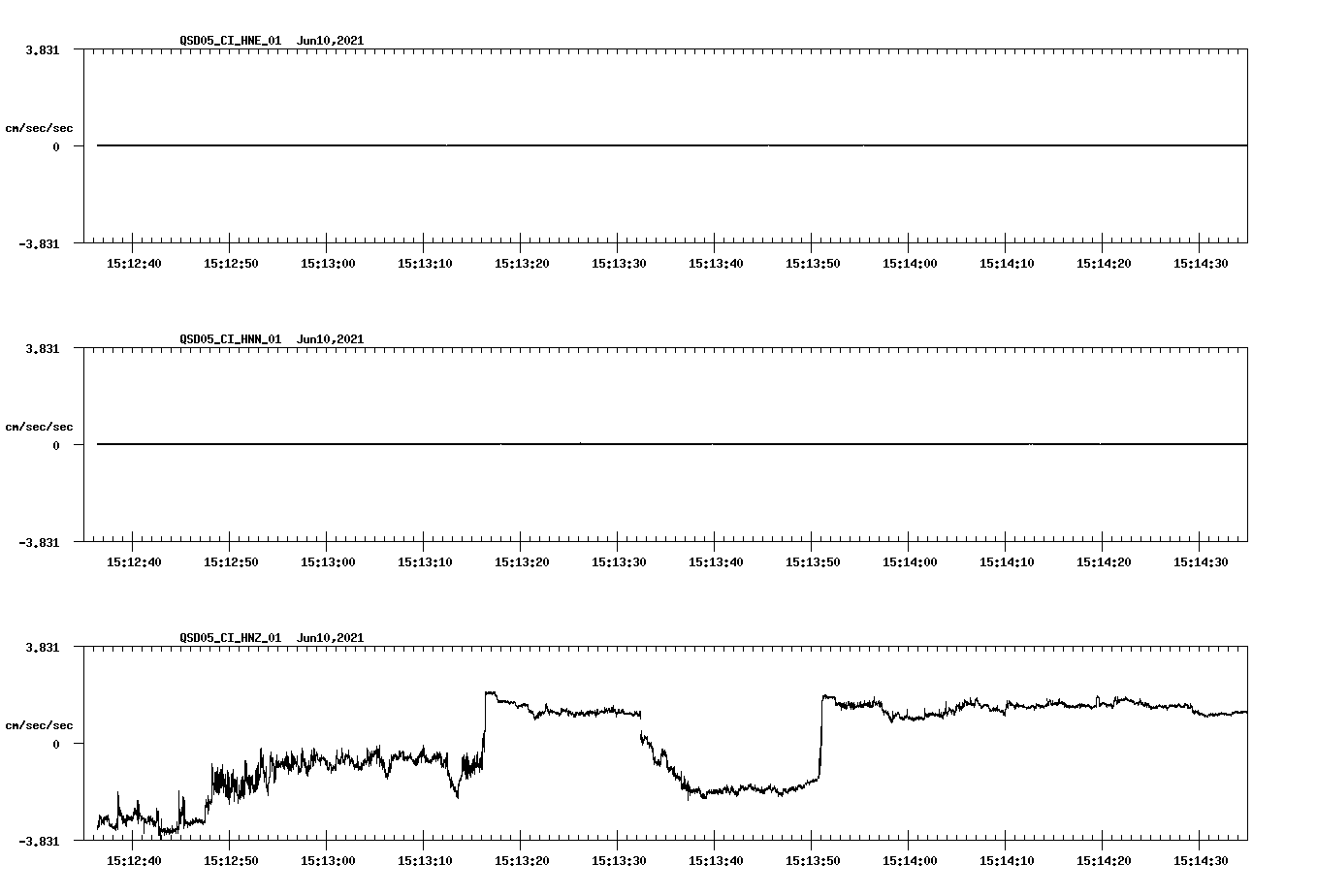Click the 15:14:30 time label under HNE plot

[x=1201, y=264]
